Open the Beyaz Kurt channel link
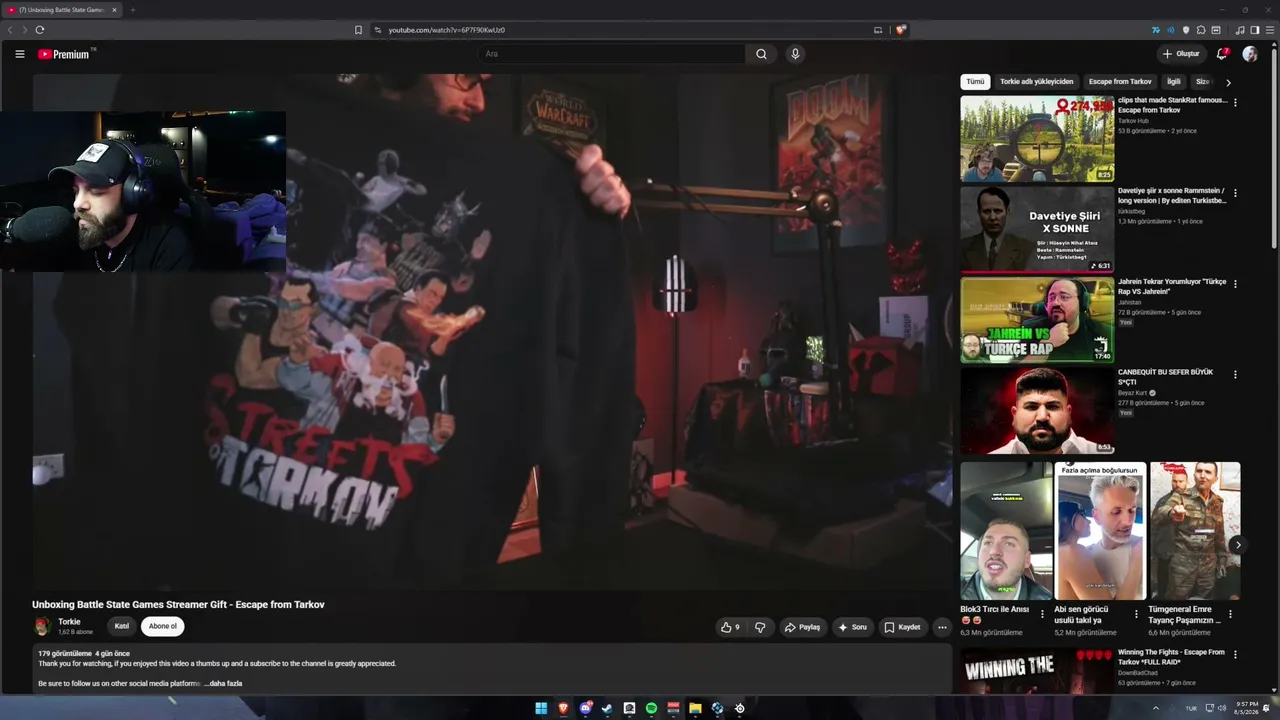Viewport: 1280px width, 720px height. pyautogui.click(x=1133, y=393)
